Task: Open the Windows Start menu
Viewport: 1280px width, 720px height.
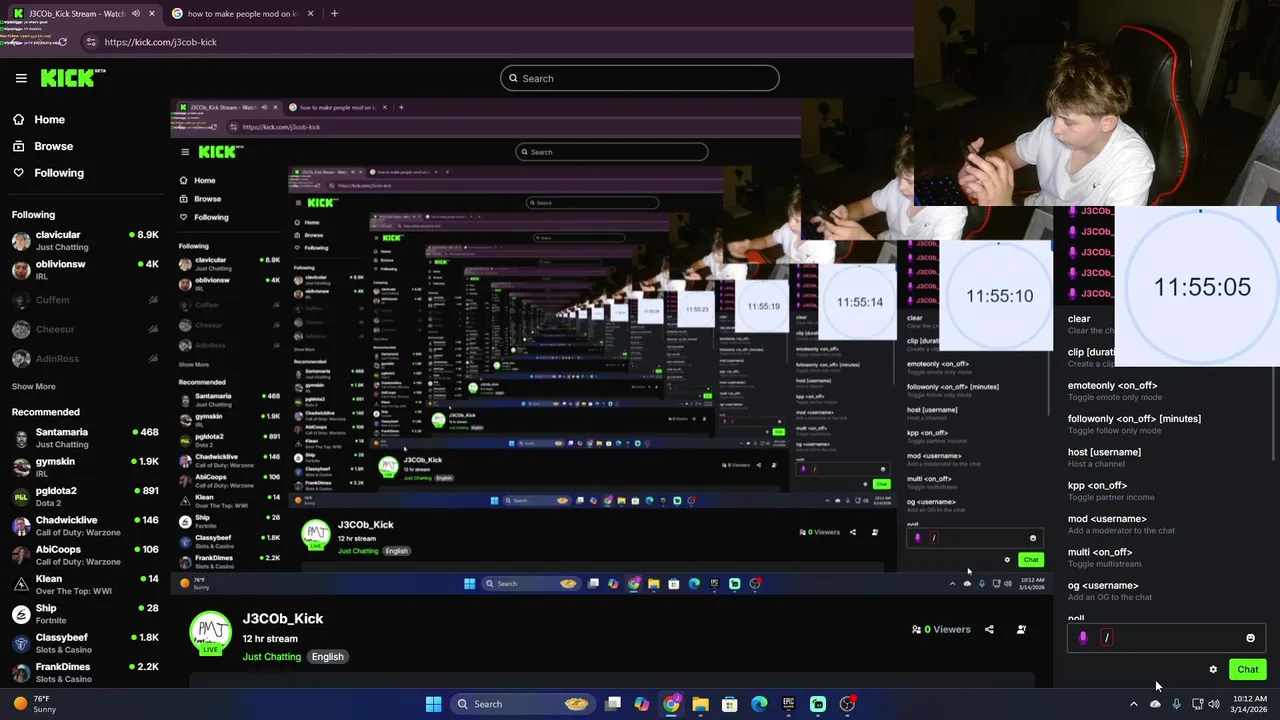Action: click(433, 704)
